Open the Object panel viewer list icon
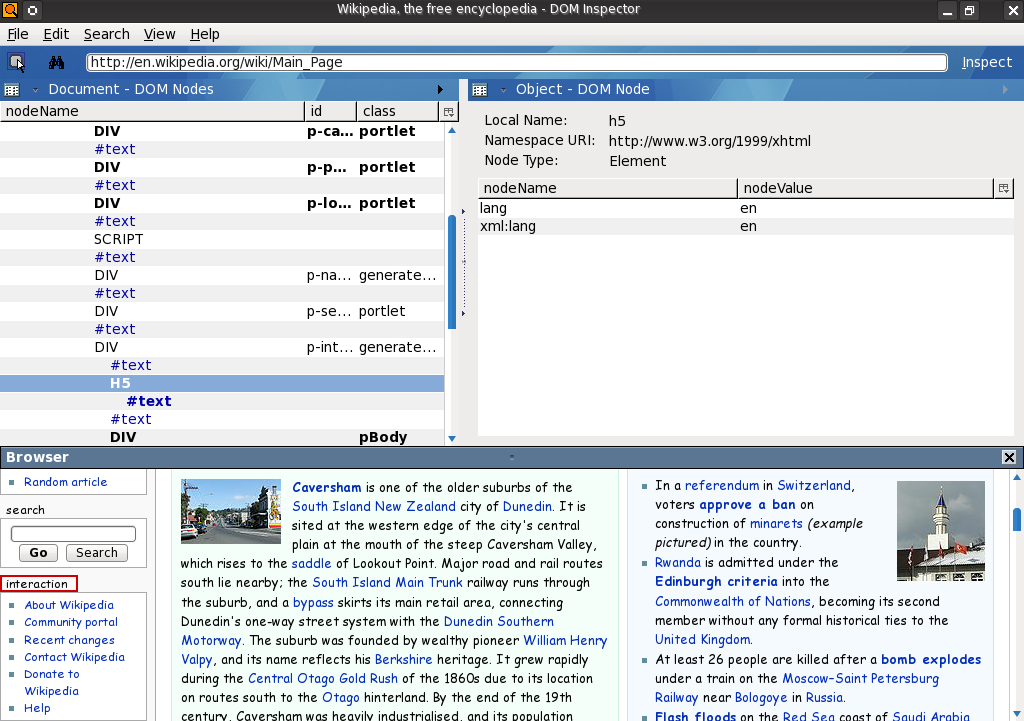The width and height of the screenshot is (1024, 721). point(479,89)
